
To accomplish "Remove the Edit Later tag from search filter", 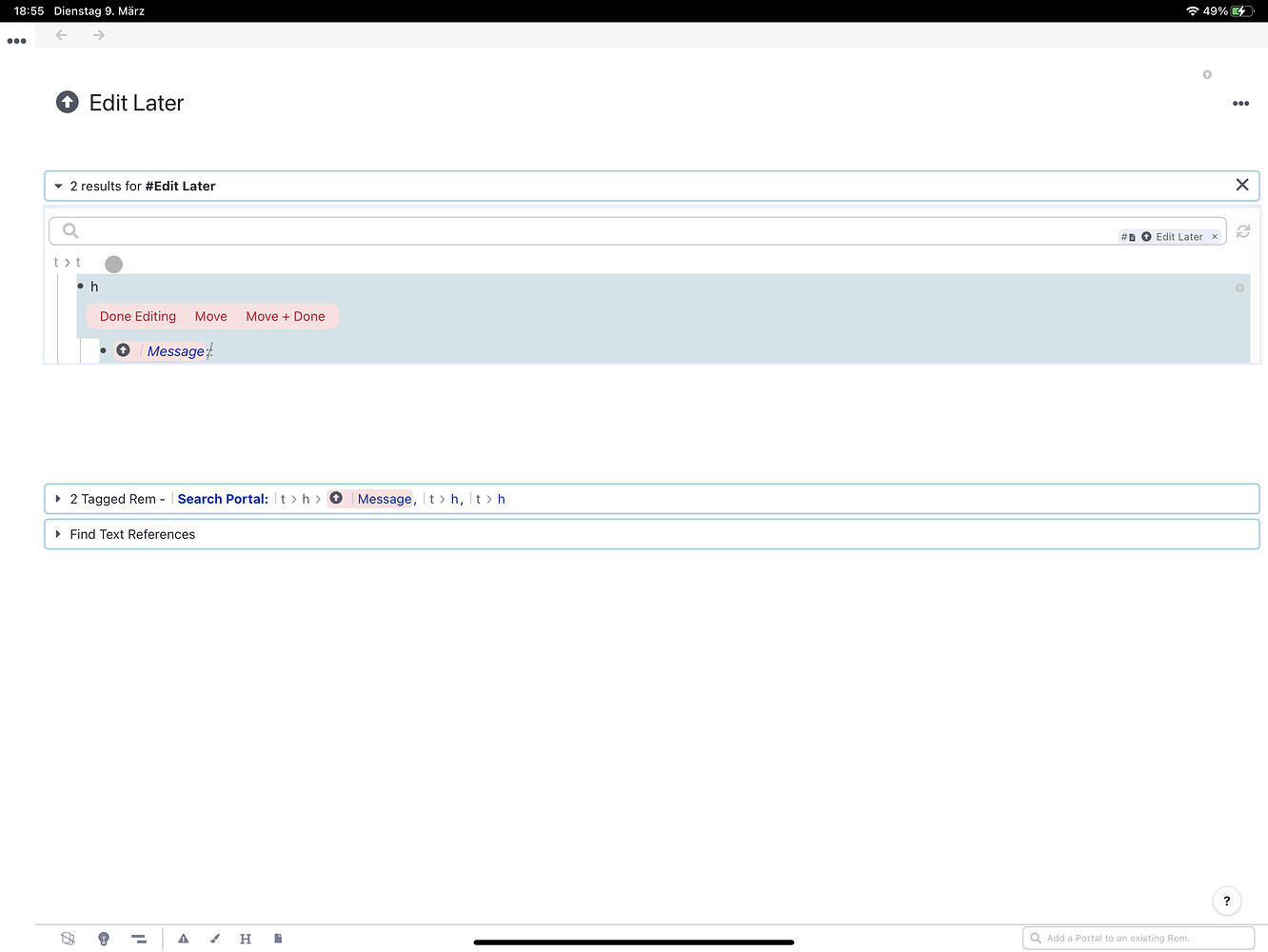I will (x=1215, y=237).
